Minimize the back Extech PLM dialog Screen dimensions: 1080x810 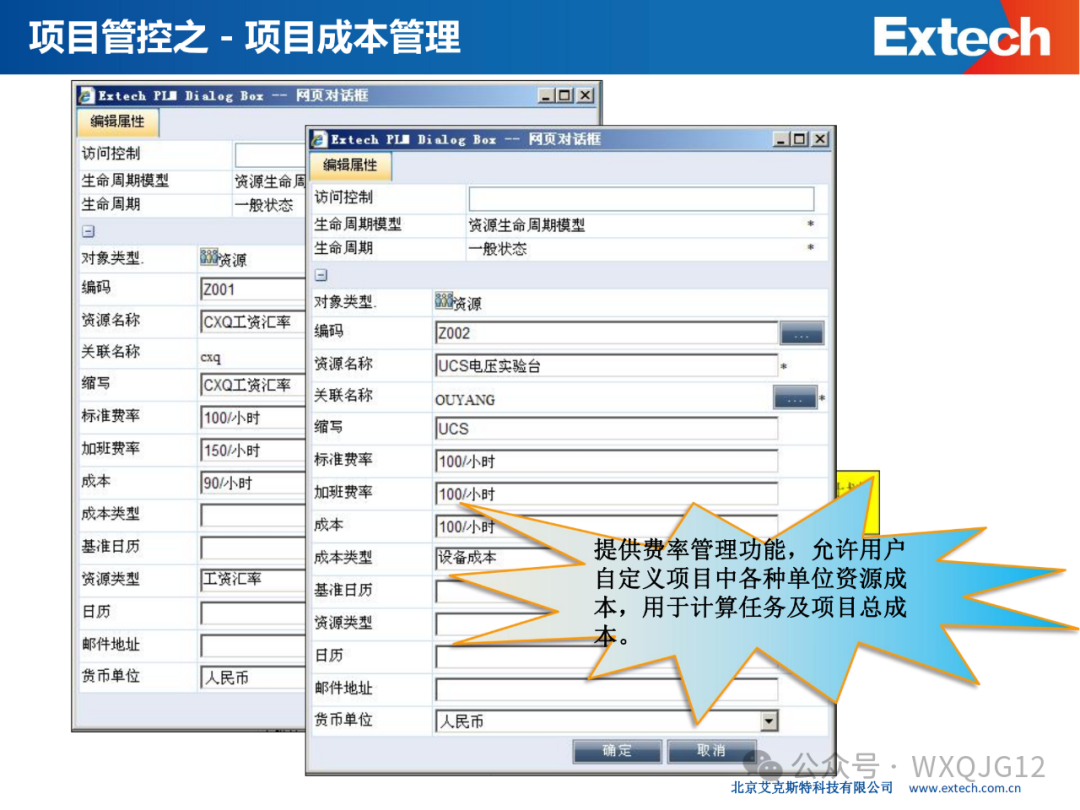546,95
